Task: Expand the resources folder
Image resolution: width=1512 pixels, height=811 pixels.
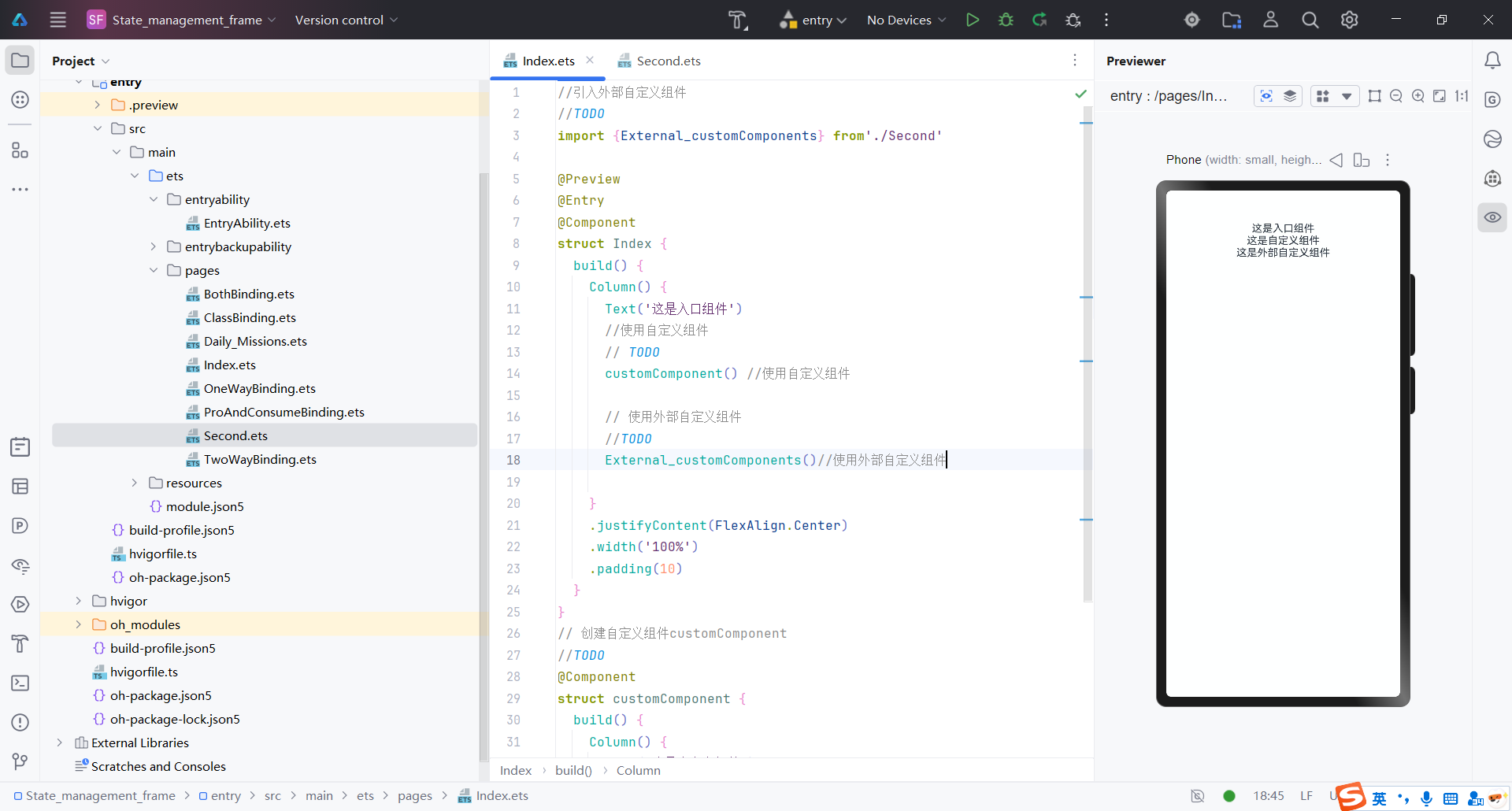Action: pos(135,483)
